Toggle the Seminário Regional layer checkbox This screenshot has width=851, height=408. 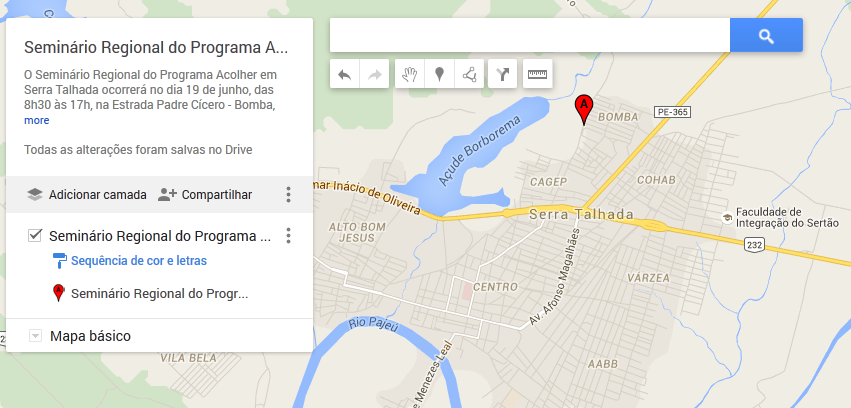coord(35,235)
